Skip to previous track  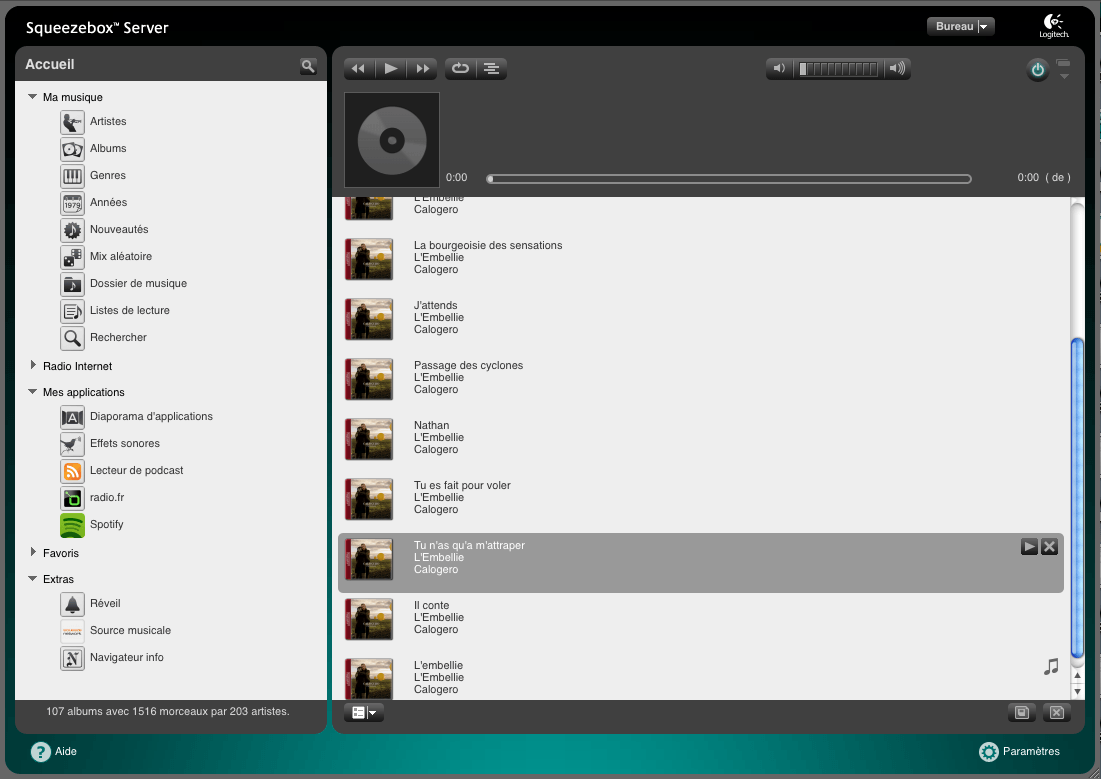pos(359,68)
